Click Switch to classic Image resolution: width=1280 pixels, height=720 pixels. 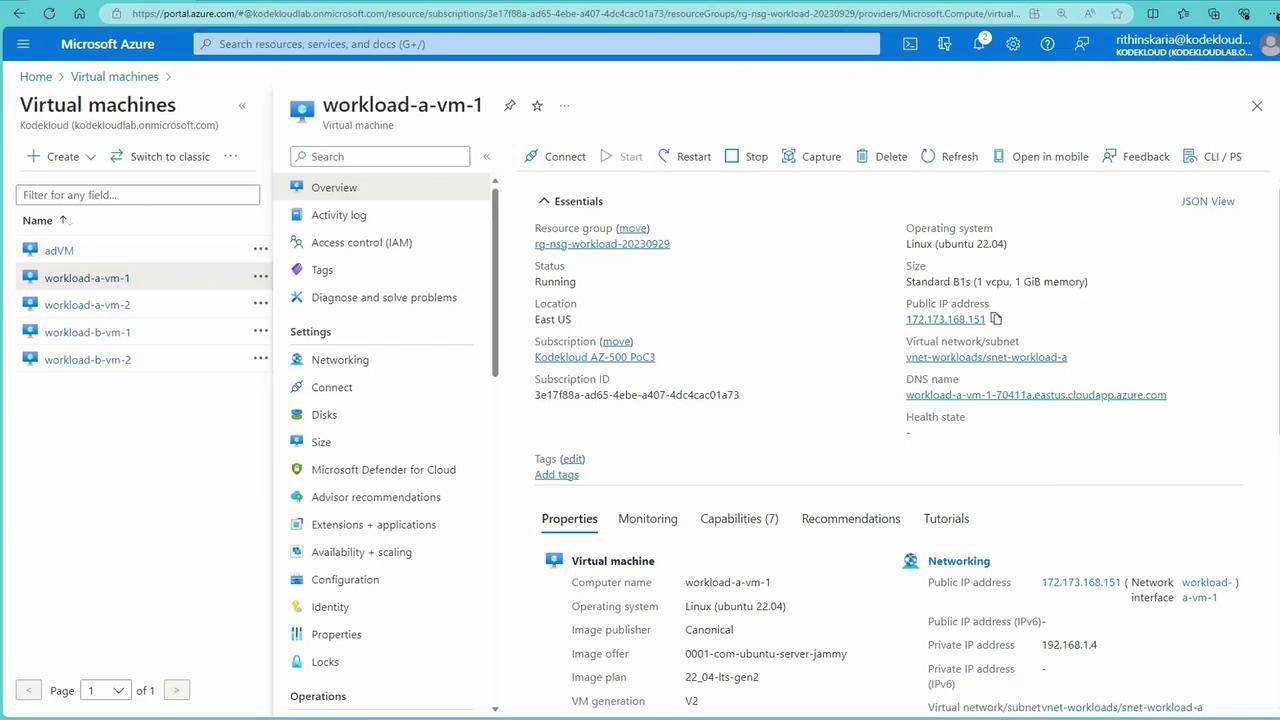pyautogui.click(x=160, y=156)
